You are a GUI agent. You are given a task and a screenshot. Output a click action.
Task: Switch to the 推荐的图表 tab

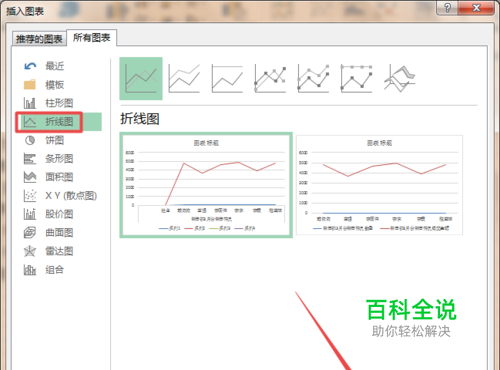(39, 39)
